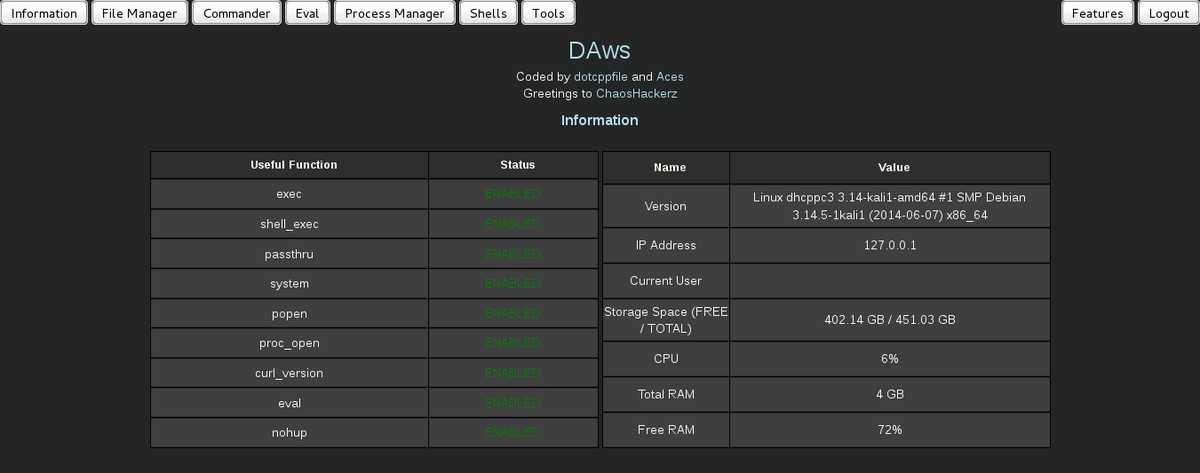Select the Version name cell
The image size is (1200, 473).
click(x=666, y=206)
